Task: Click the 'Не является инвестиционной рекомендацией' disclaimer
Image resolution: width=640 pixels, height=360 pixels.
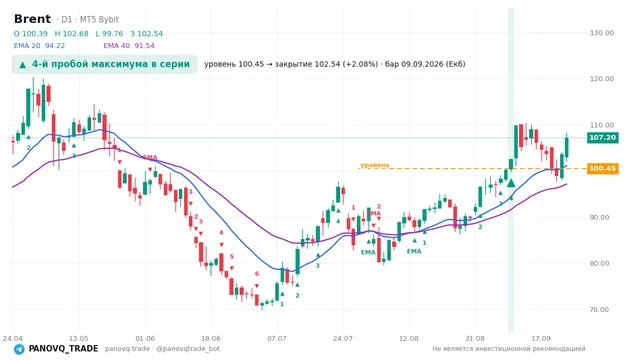Action: point(509,349)
